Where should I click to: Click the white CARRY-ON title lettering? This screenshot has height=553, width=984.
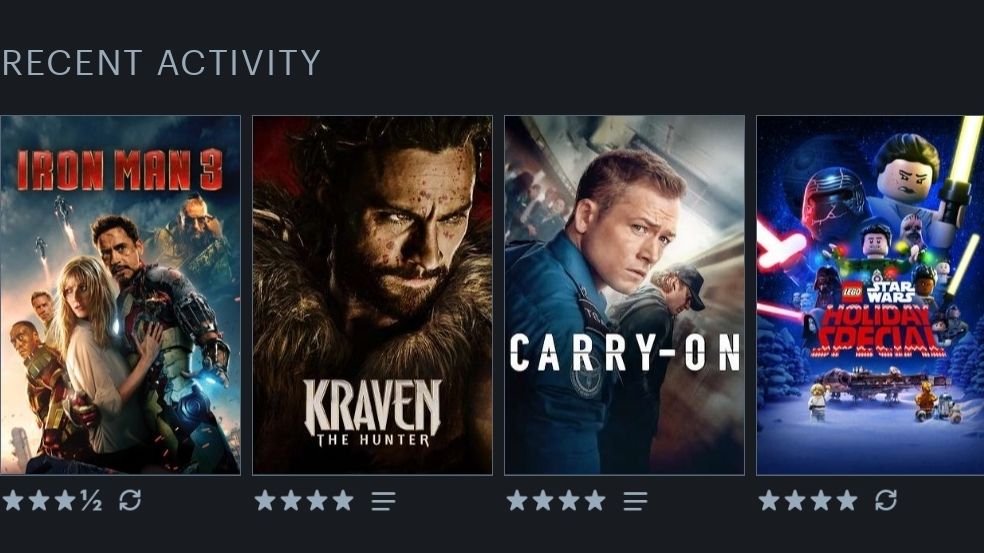tap(625, 353)
